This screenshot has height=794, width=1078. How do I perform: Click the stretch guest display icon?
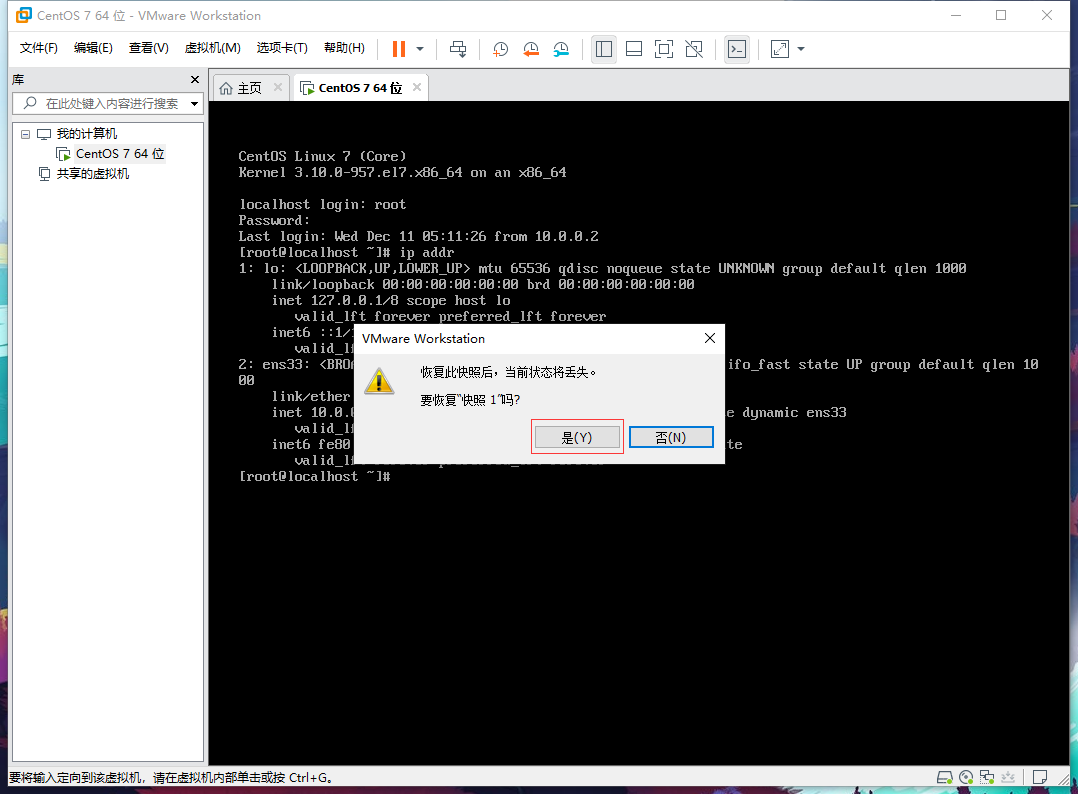click(780, 49)
